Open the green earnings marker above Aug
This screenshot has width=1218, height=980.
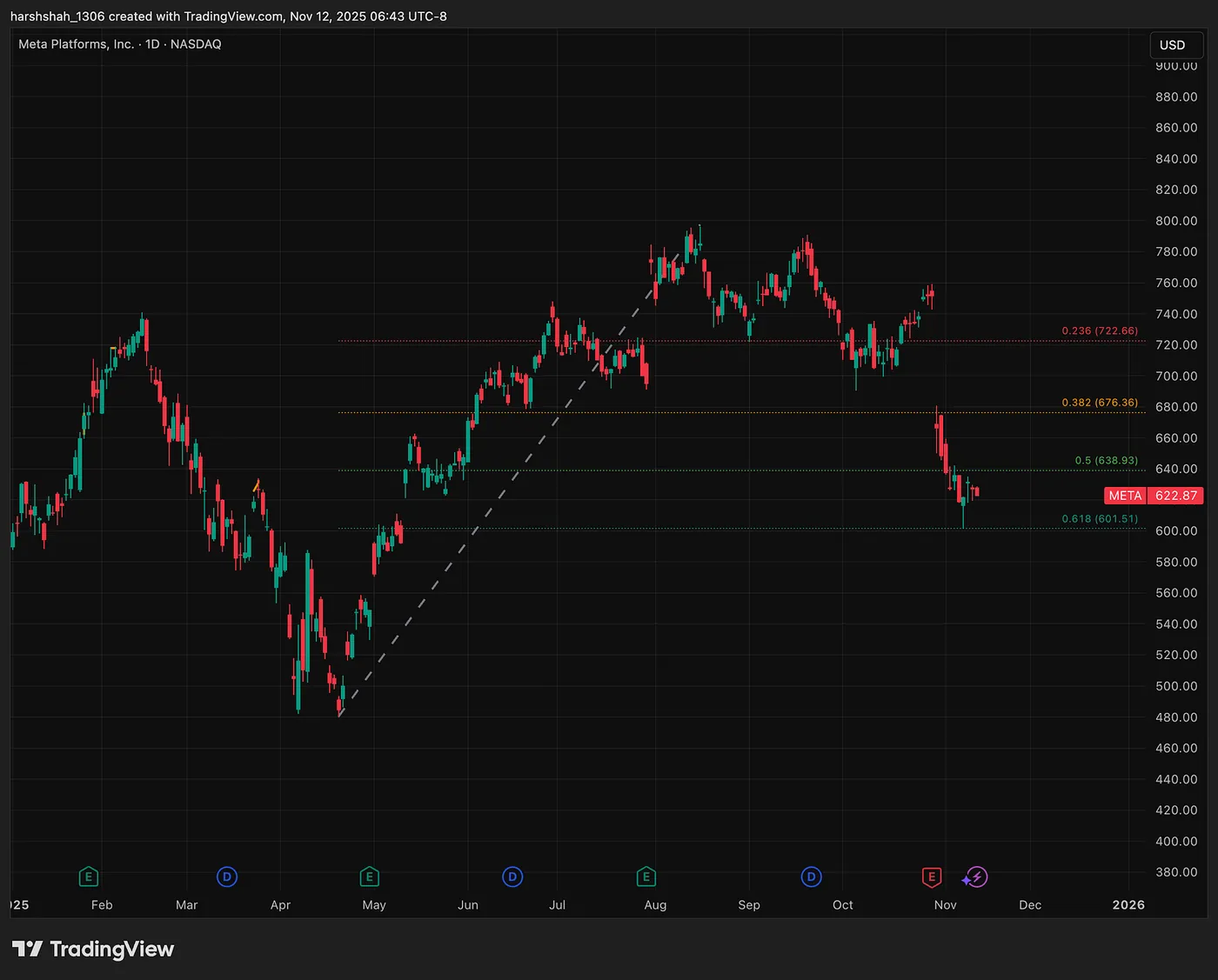tap(646, 877)
